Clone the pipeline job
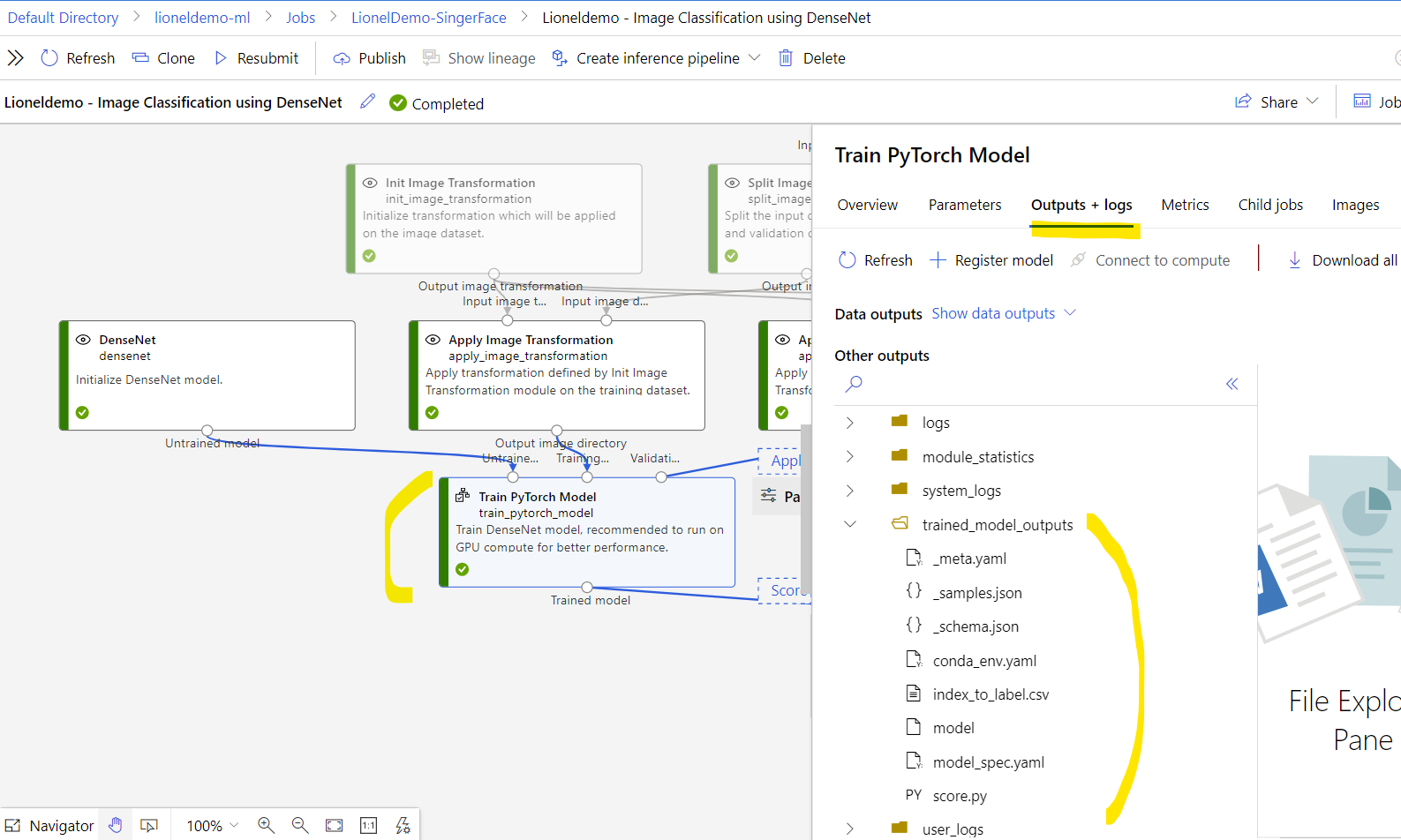 [x=163, y=58]
